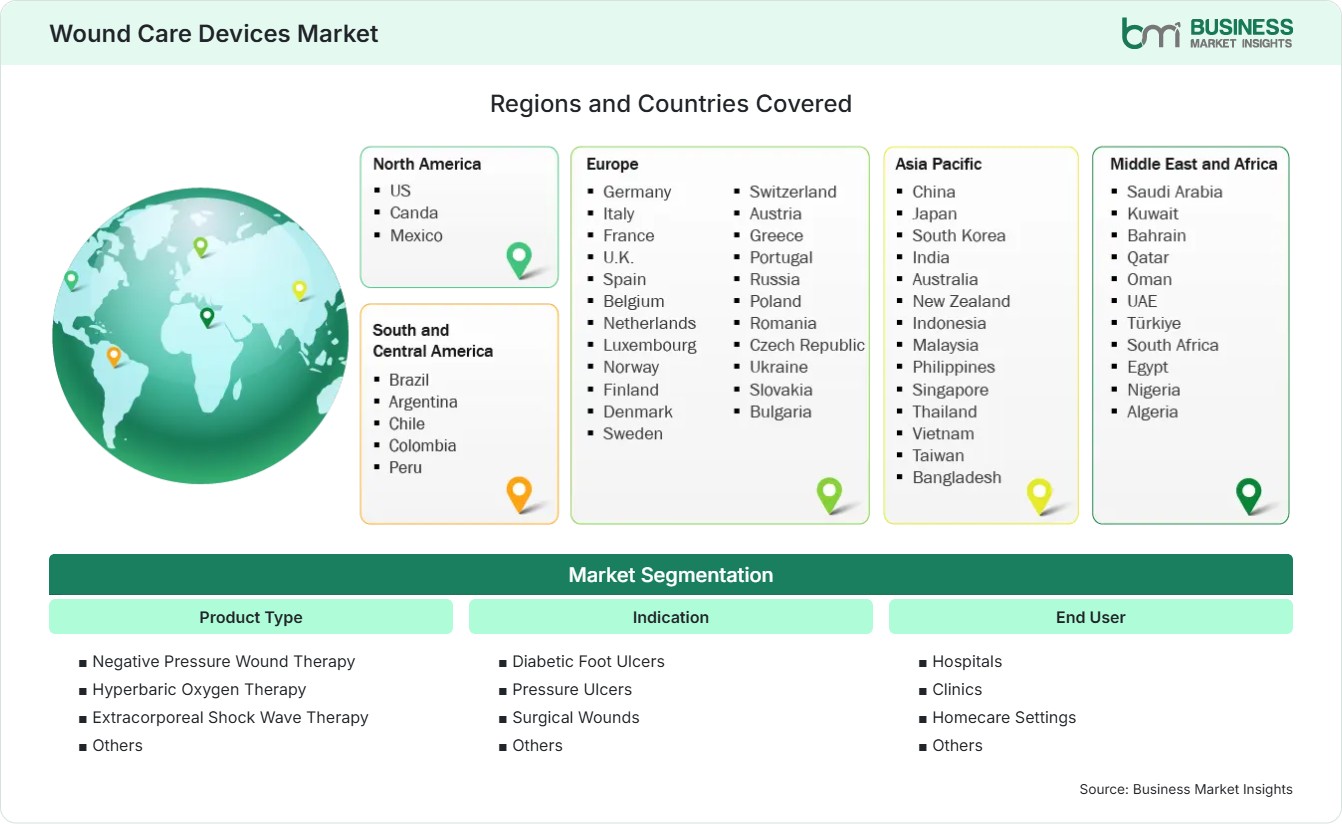Click 'South Africa' in Middle East list
The image size is (1342, 824).
pyautogui.click(x=1173, y=346)
